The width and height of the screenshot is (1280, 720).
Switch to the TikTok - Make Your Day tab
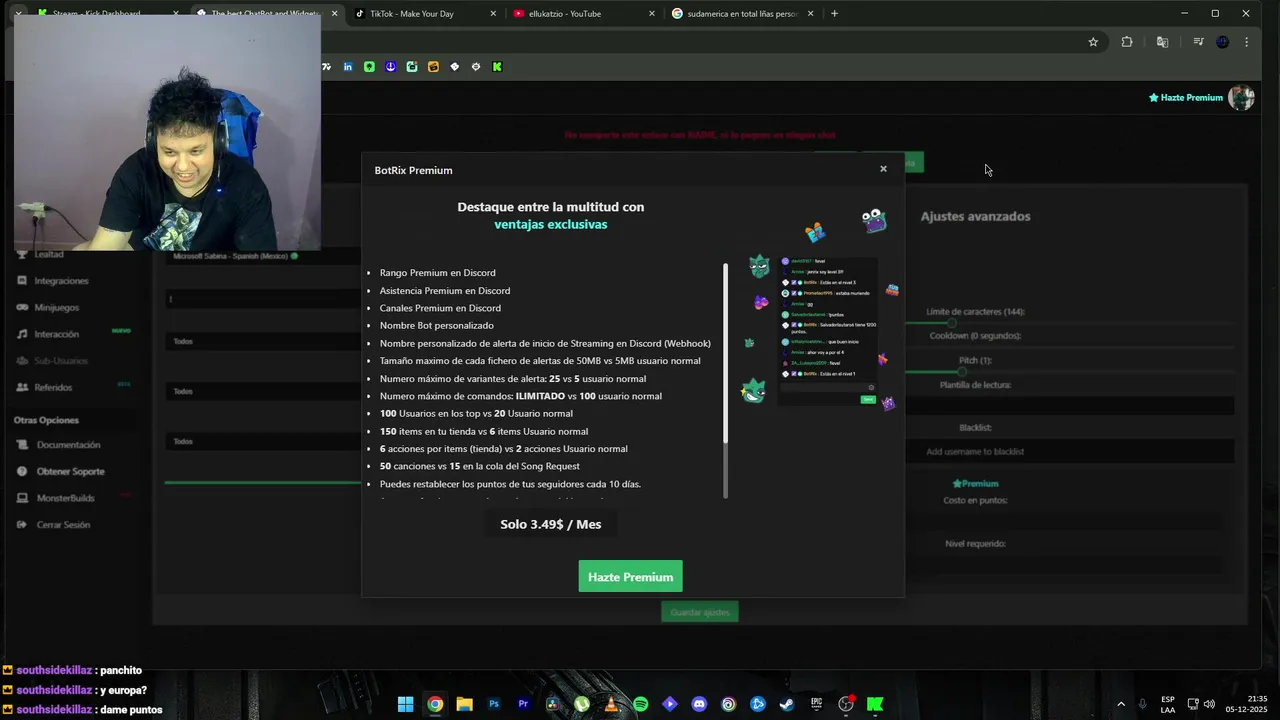(x=426, y=13)
